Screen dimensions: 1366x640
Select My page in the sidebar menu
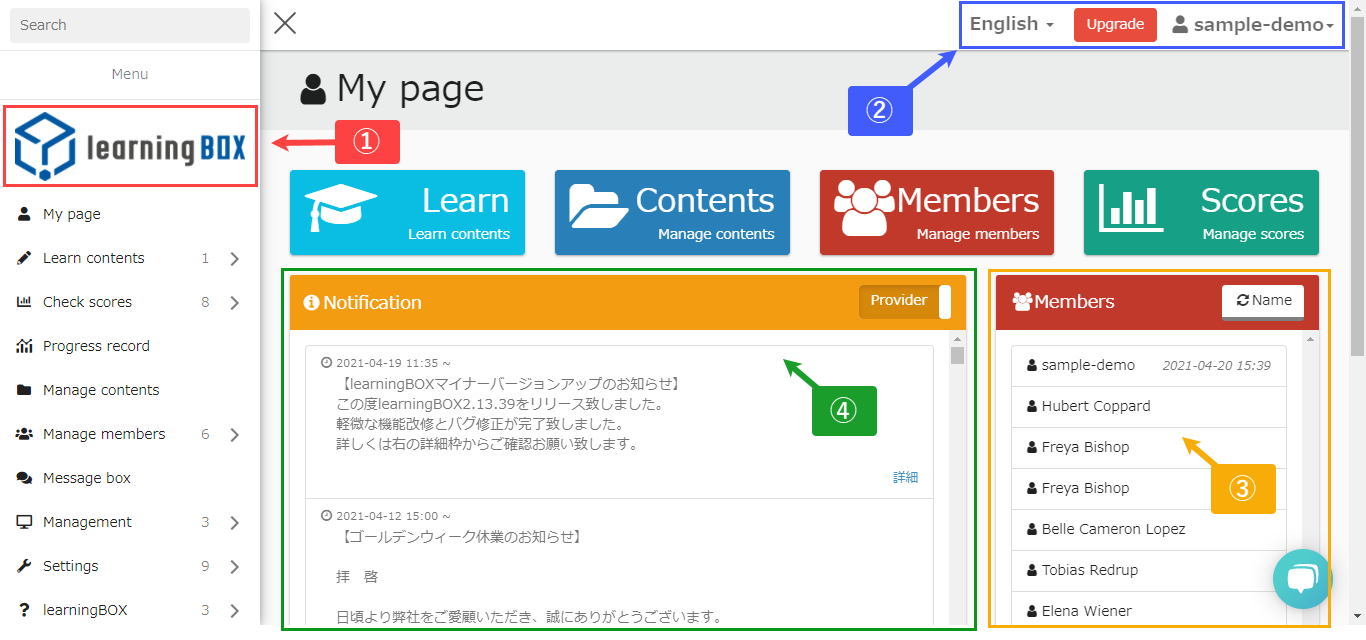click(x=72, y=214)
